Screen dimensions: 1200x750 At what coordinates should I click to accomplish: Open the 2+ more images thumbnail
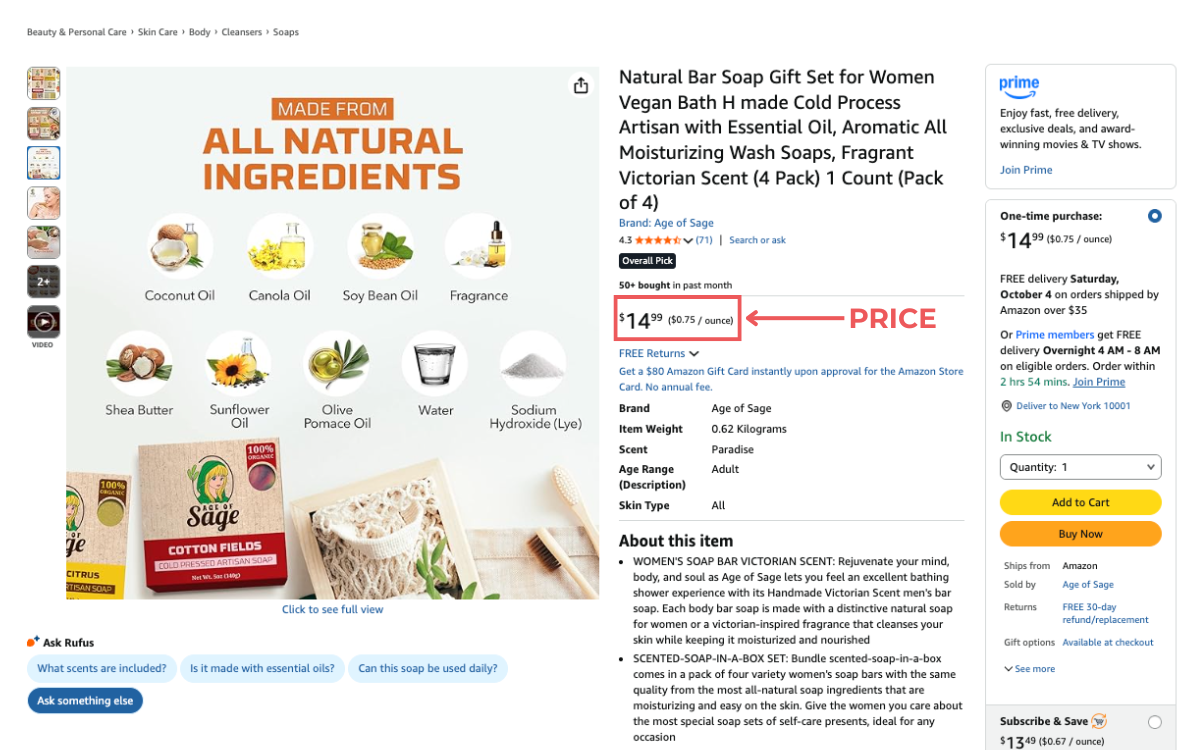44,282
